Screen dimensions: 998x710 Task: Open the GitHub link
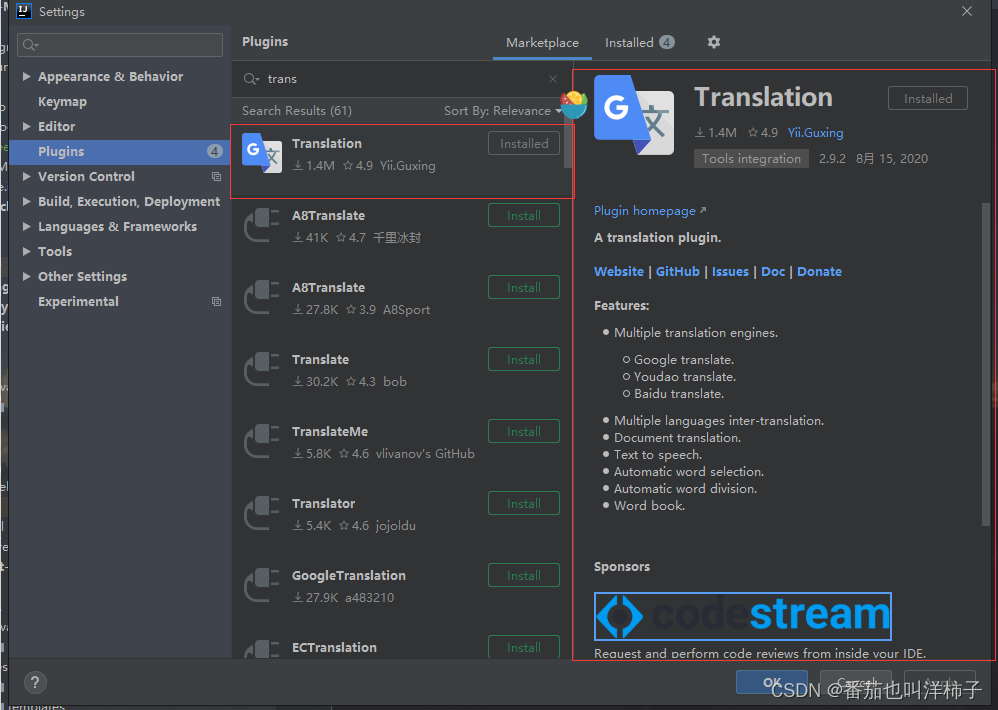click(x=678, y=272)
